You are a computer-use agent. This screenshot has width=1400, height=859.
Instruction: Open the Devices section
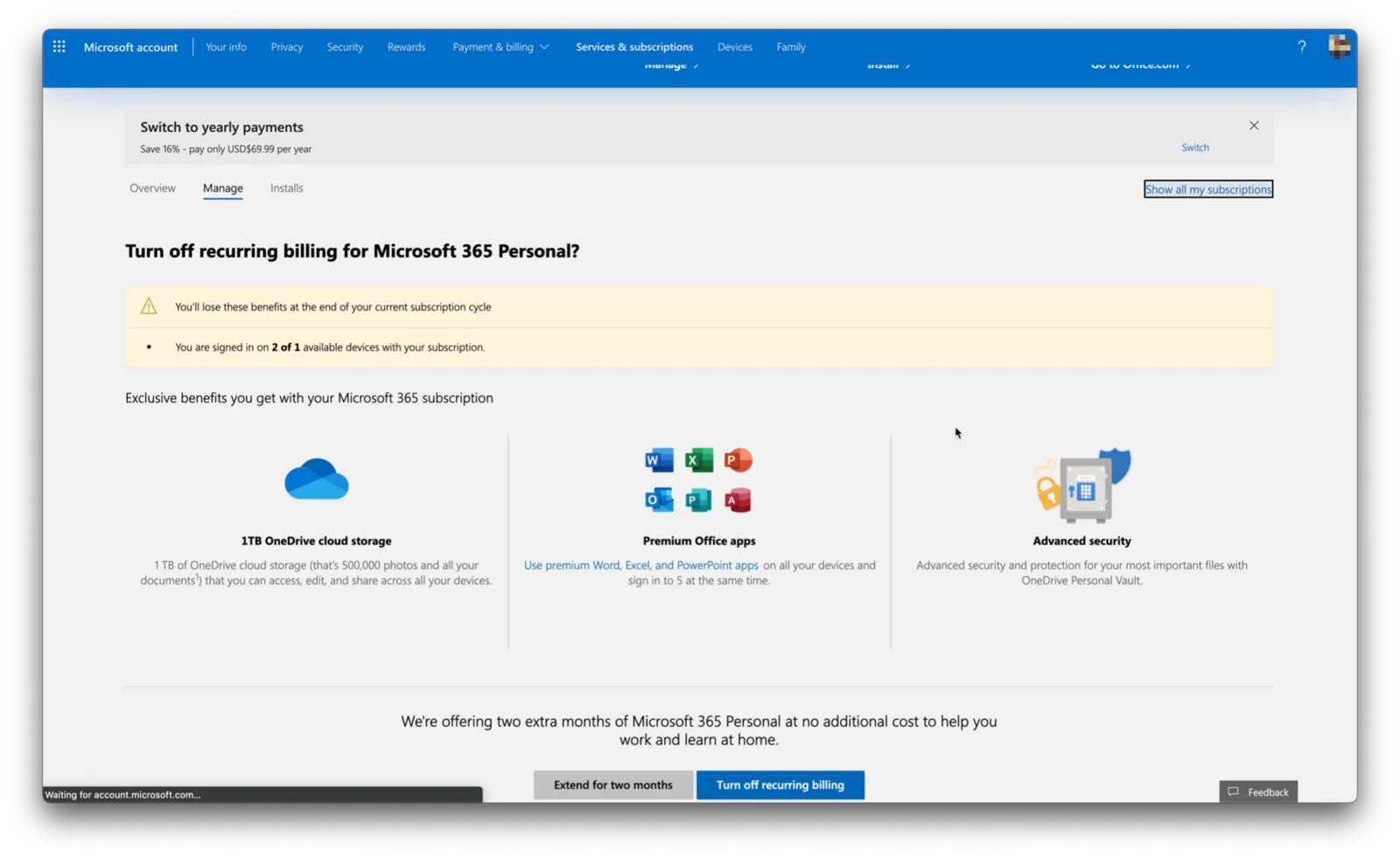pyautogui.click(x=735, y=46)
